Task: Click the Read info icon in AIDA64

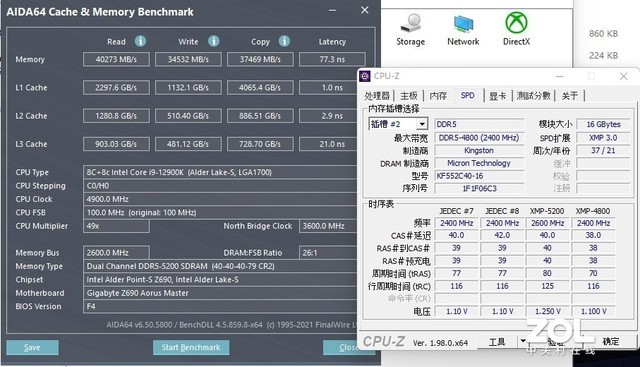Action: (140, 41)
